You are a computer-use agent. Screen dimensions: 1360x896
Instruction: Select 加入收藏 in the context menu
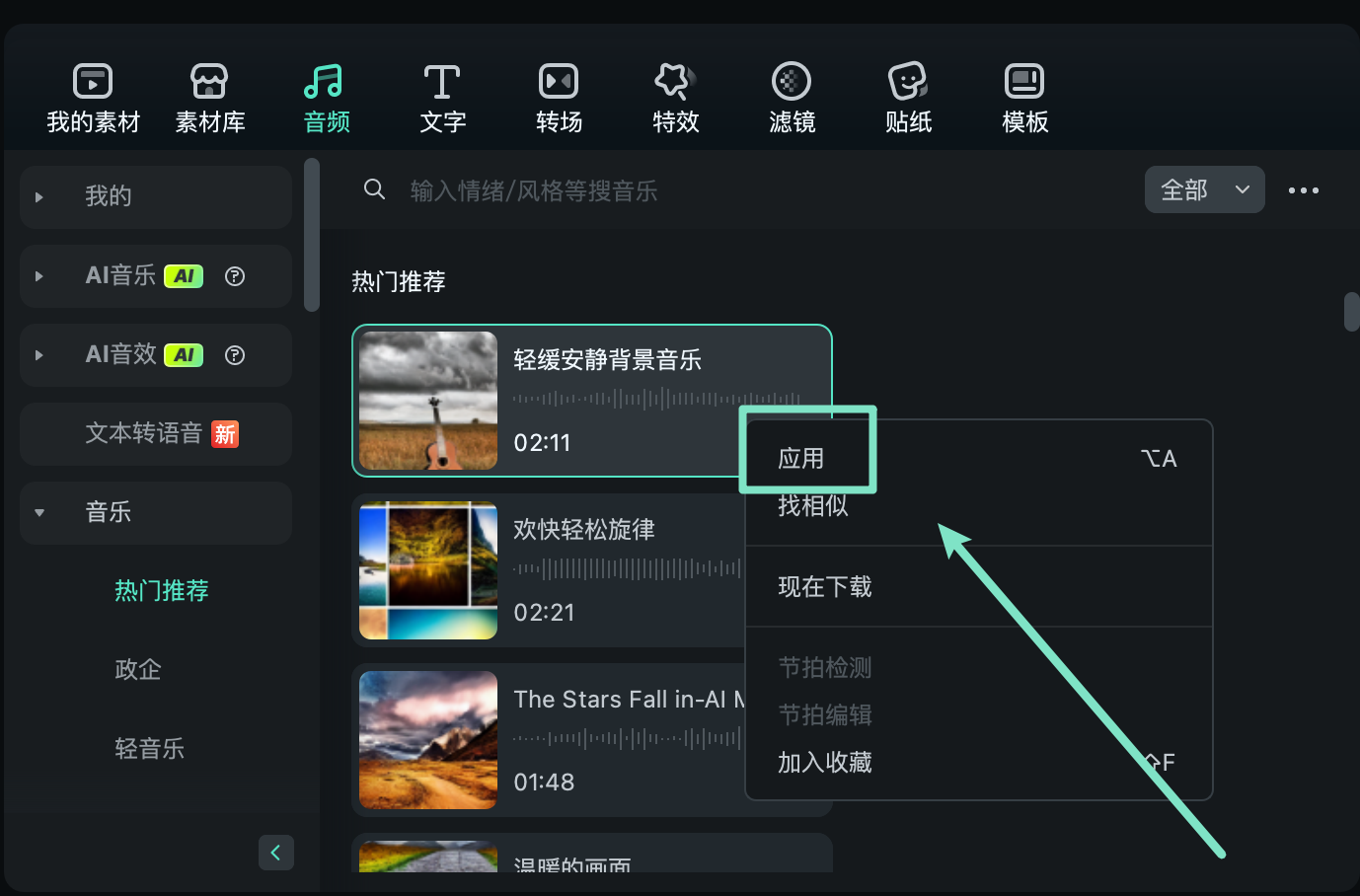pos(824,762)
